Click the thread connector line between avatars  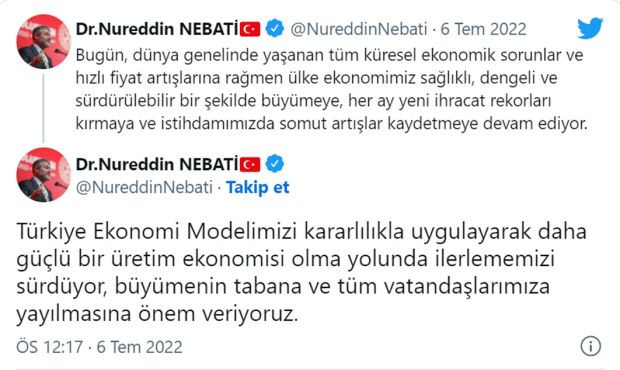tap(43, 108)
